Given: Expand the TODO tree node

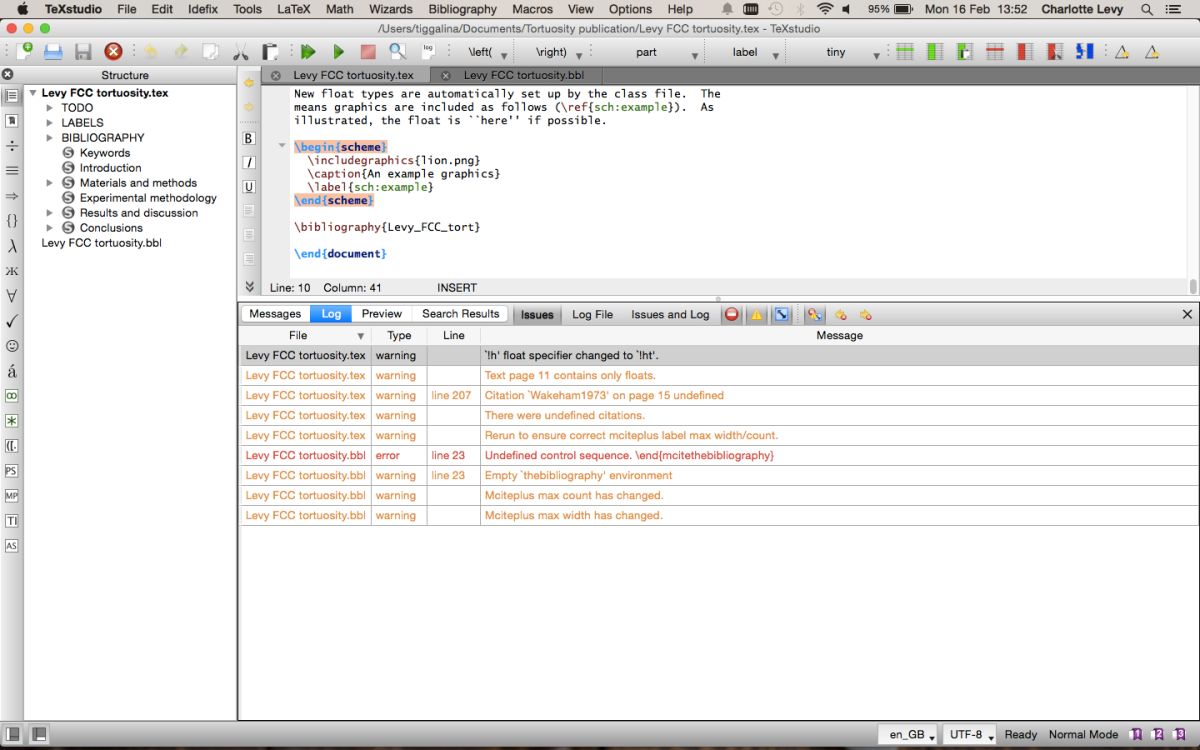Looking at the screenshot, I should tap(50, 108).
